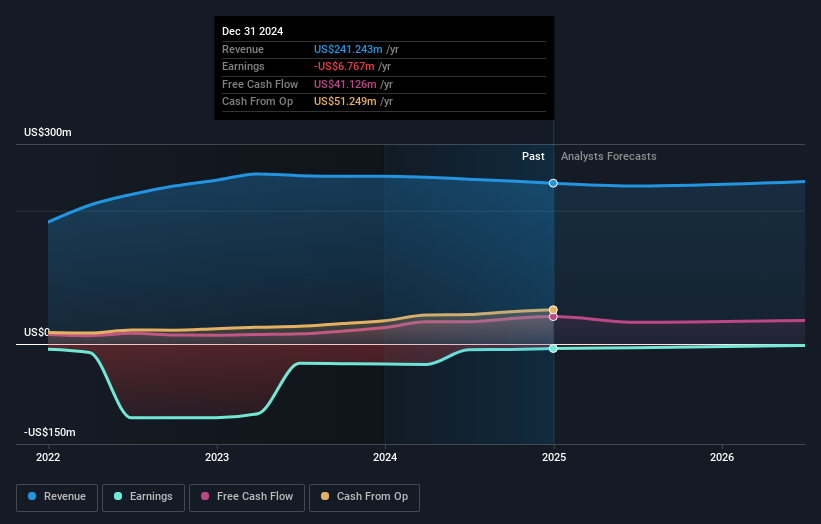Screen dimensions: 821x524
Task: Toggle the Cash From Op legend button
Action: click(364, 497)
